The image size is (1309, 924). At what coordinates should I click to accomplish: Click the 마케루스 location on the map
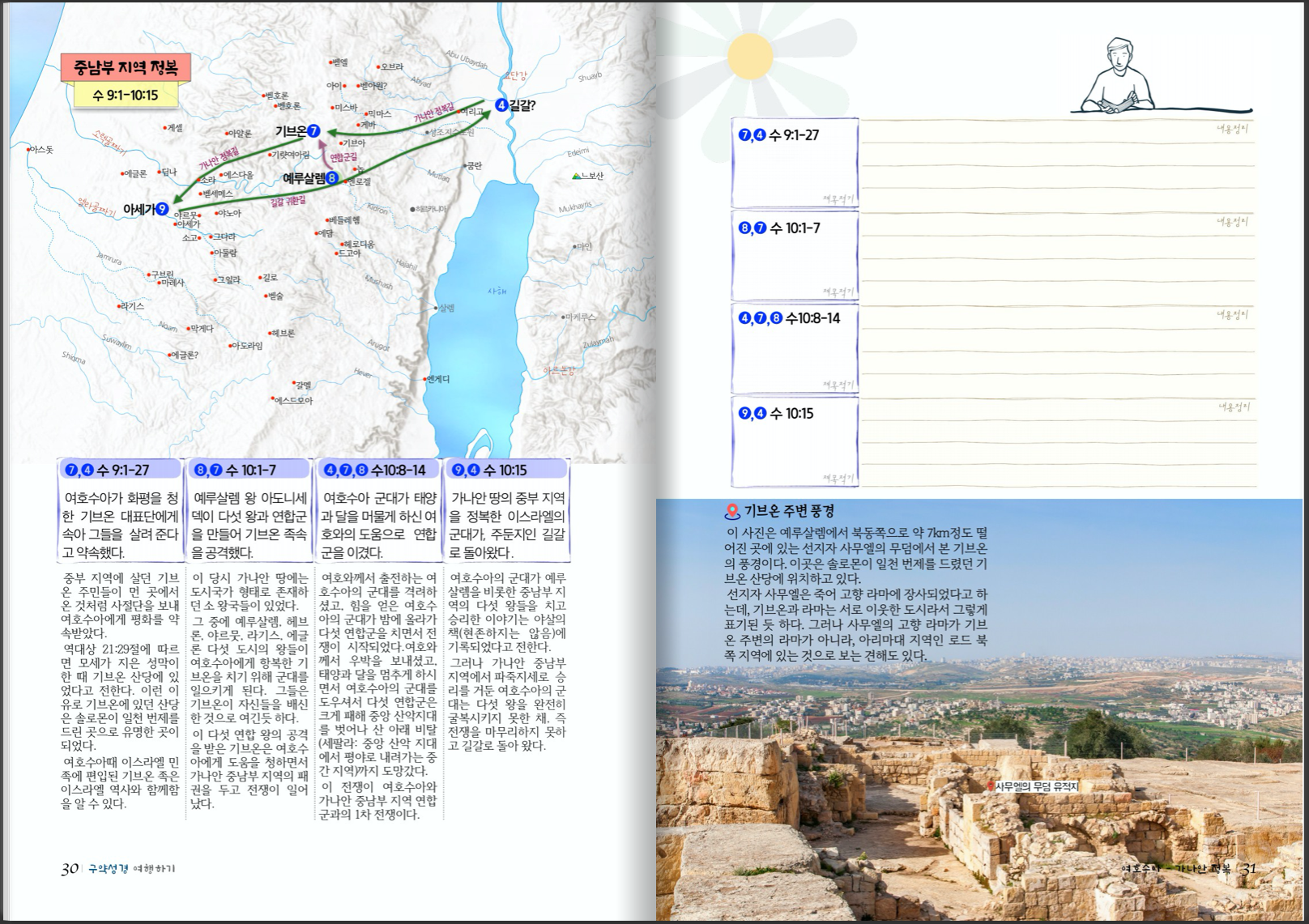point(579,317)
